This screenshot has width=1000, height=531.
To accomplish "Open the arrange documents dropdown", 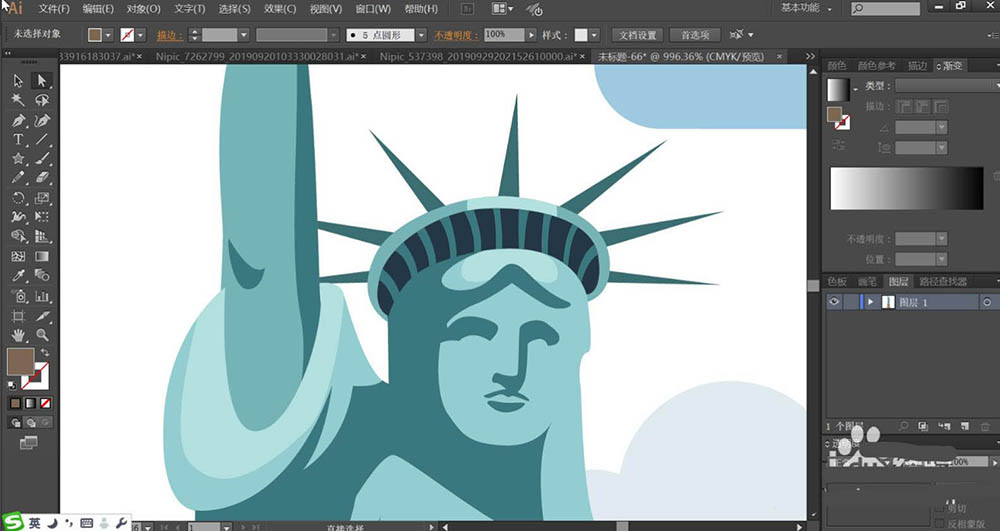I will [x=503, y=8].
